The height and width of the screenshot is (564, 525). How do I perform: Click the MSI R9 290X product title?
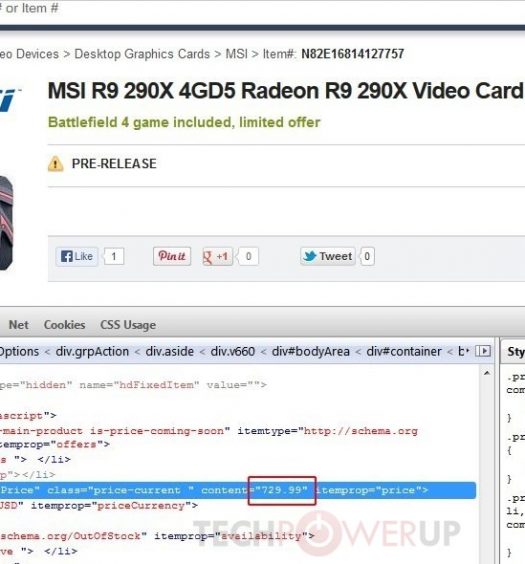tap(286, 90)
